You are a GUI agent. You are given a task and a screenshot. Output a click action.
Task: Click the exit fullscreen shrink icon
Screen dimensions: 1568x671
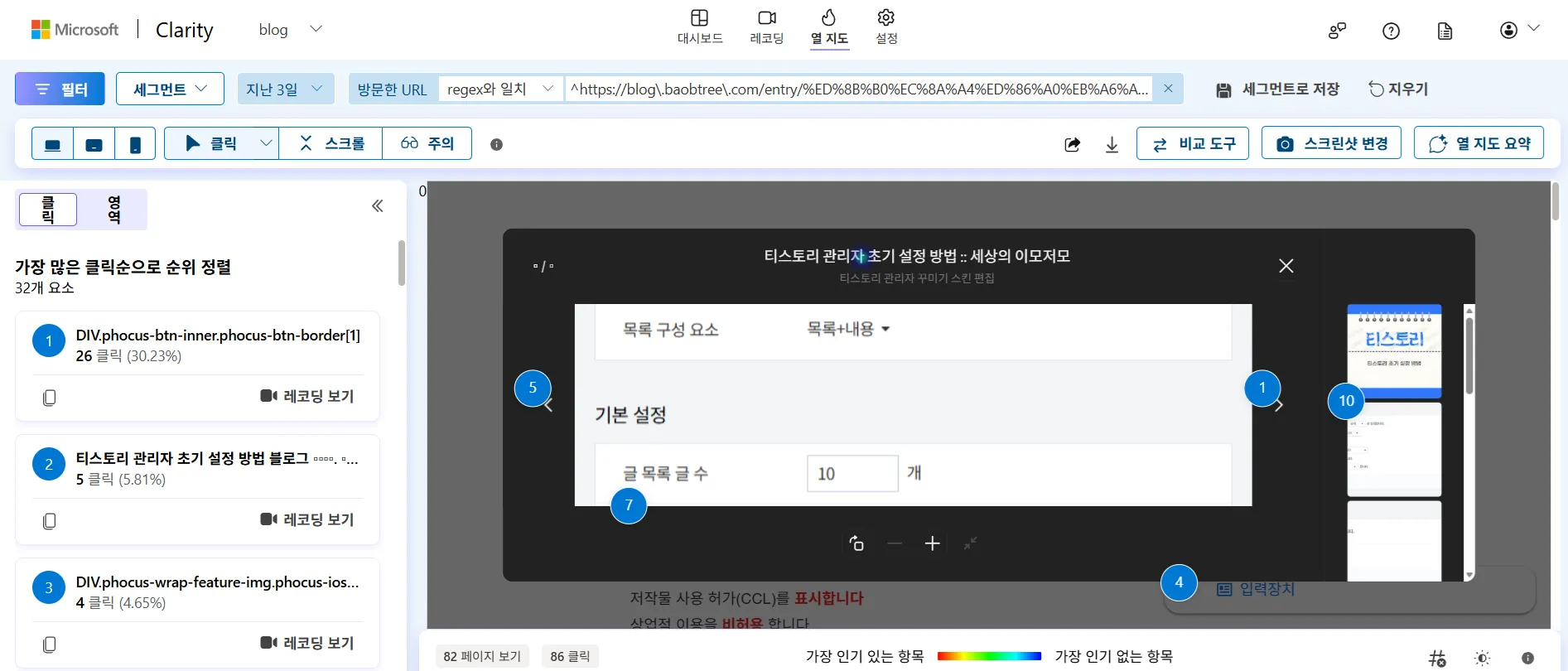[x=971, y=543]
